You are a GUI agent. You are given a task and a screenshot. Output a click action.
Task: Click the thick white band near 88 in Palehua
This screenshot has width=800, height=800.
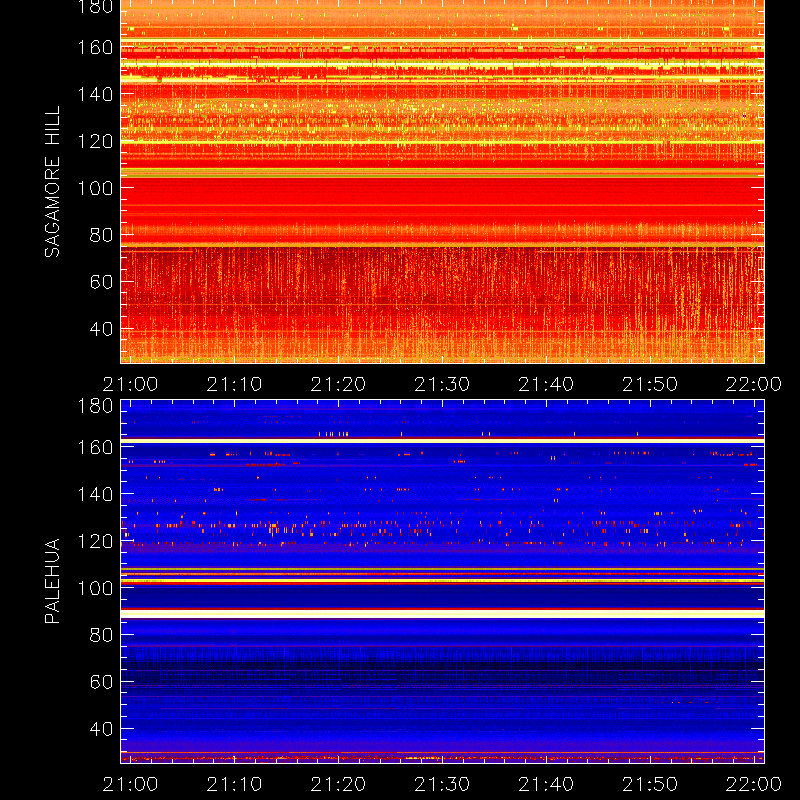[442, 614]
